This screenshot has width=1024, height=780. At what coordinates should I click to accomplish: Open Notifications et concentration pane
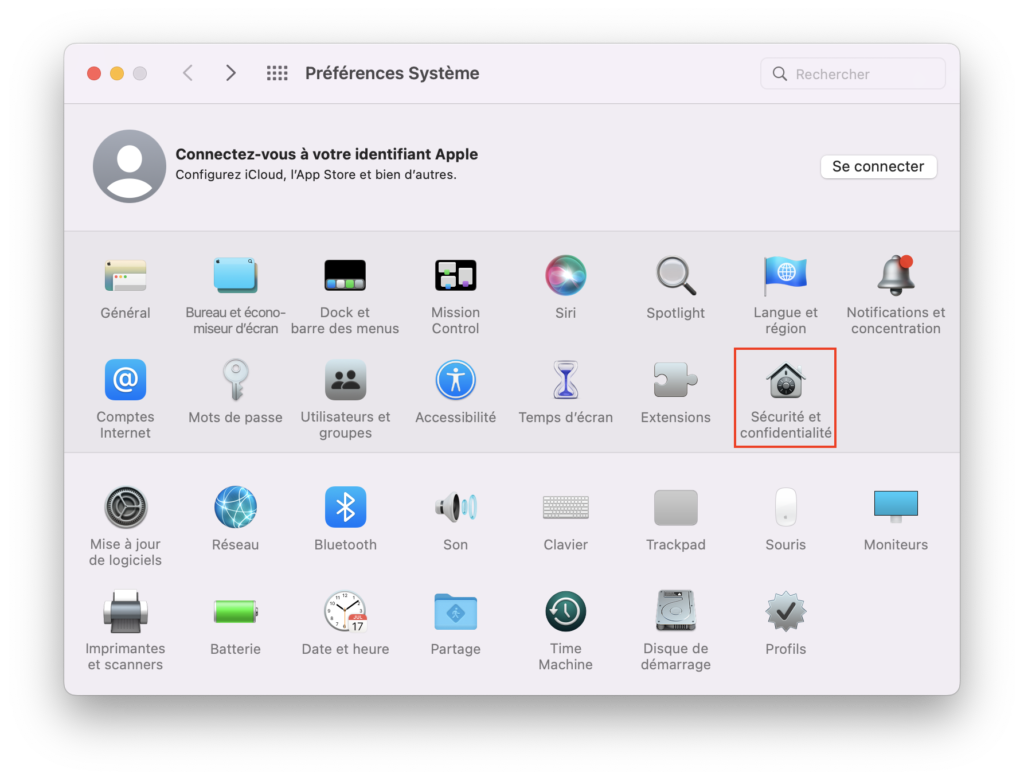click(x=895, y=275)
